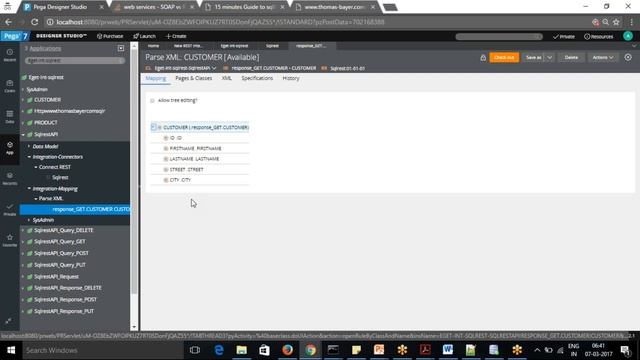
Task: Switch to the History tab
Action: point(291,78)
